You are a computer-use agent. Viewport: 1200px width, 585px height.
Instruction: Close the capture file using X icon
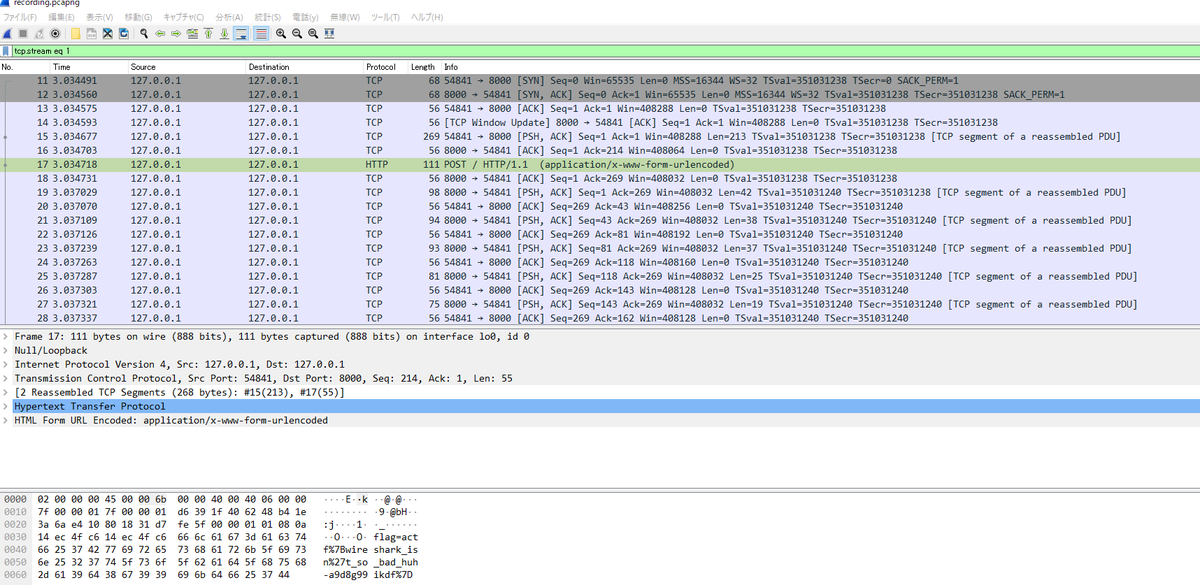[x=107, y=34]
